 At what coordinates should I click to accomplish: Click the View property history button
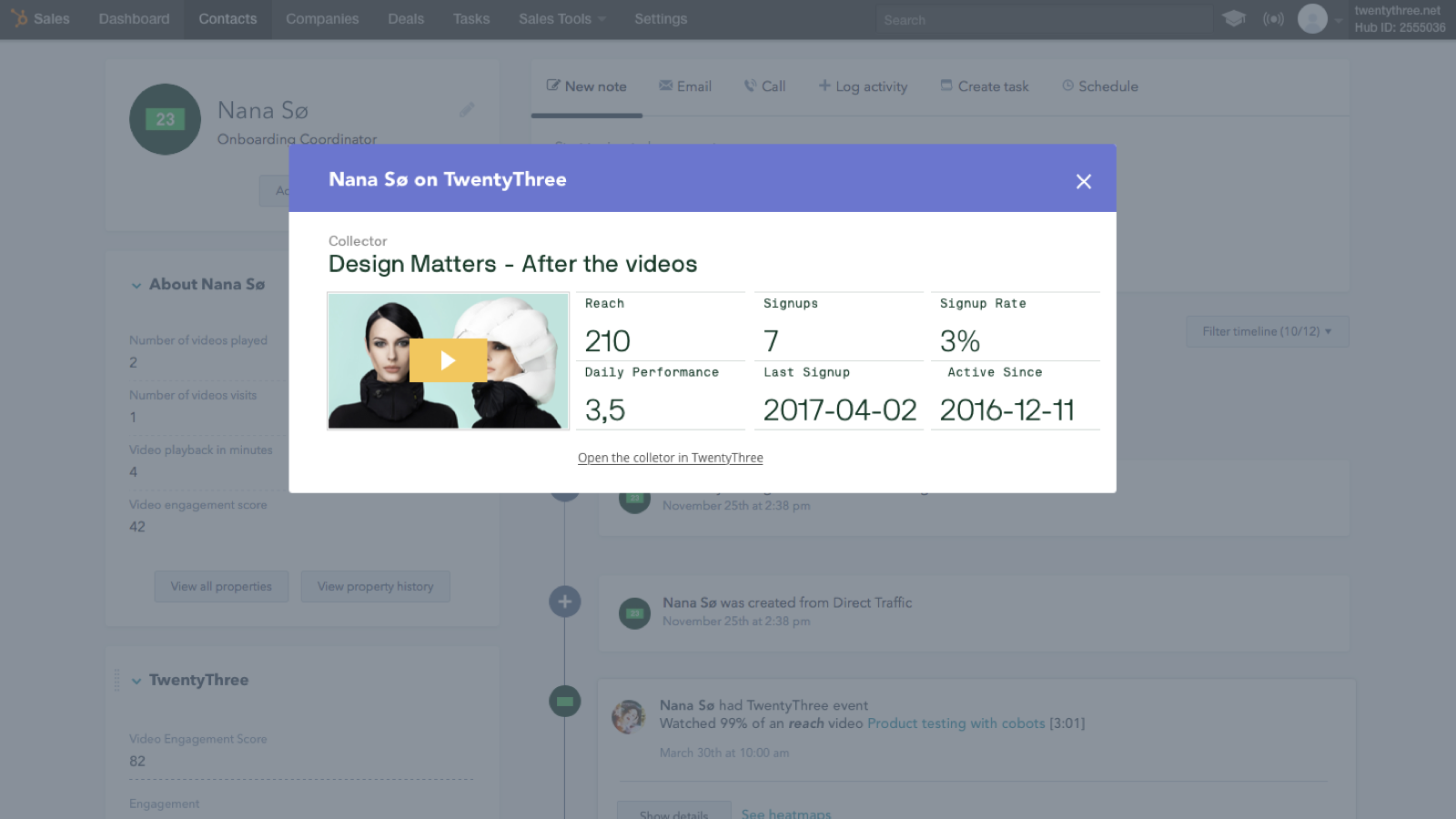375,587
